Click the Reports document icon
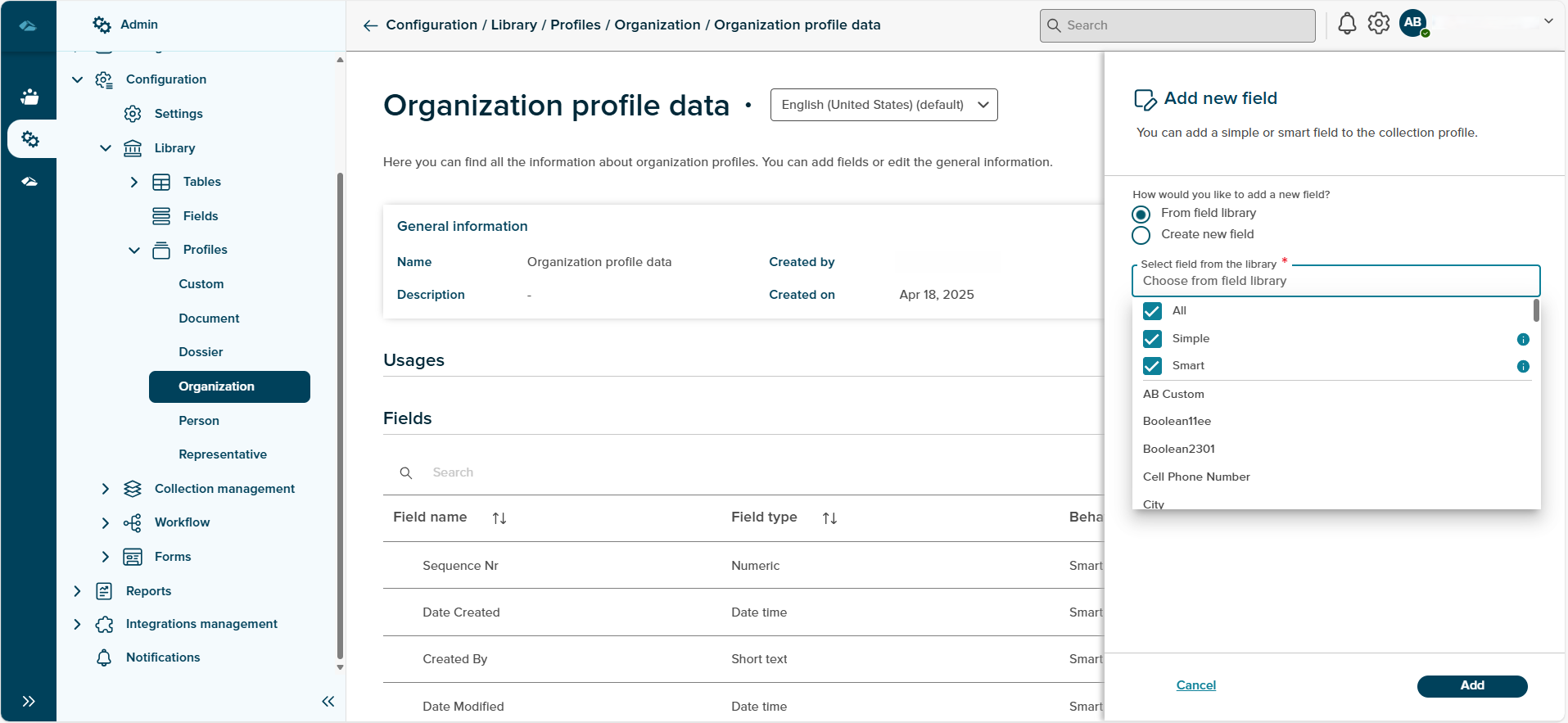This screenshot has height=723, width=1568. [104, 591]
